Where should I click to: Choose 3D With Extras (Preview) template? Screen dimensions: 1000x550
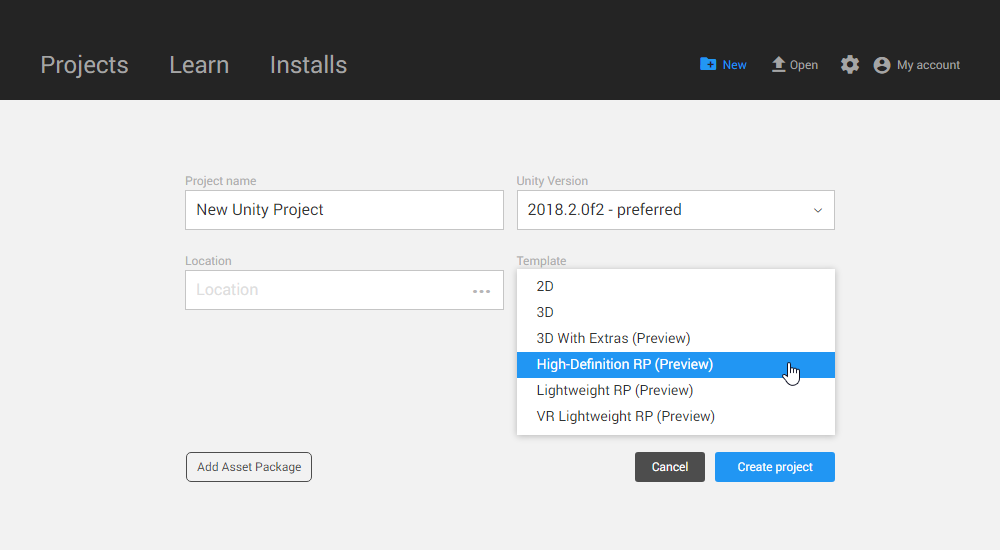pos(613,338)
